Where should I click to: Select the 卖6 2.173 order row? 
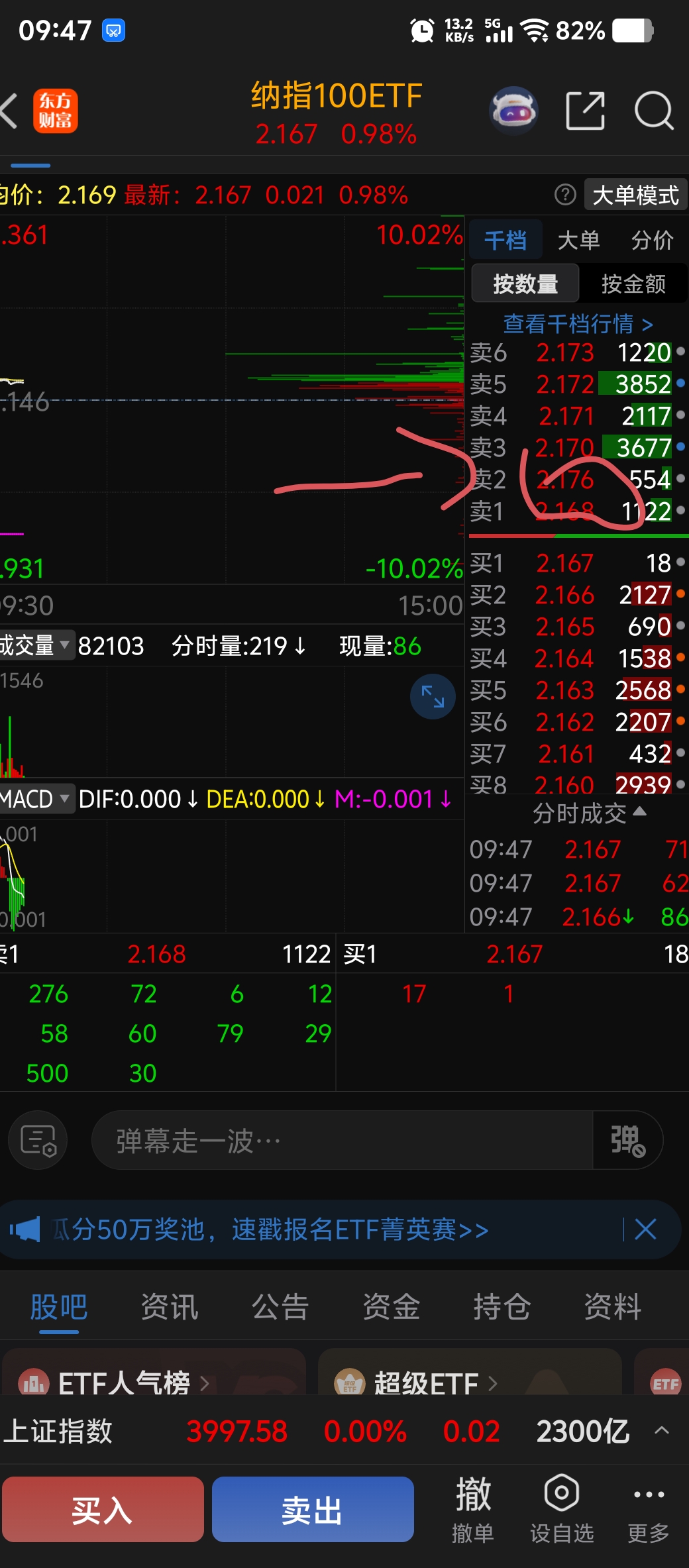(576, 352)
